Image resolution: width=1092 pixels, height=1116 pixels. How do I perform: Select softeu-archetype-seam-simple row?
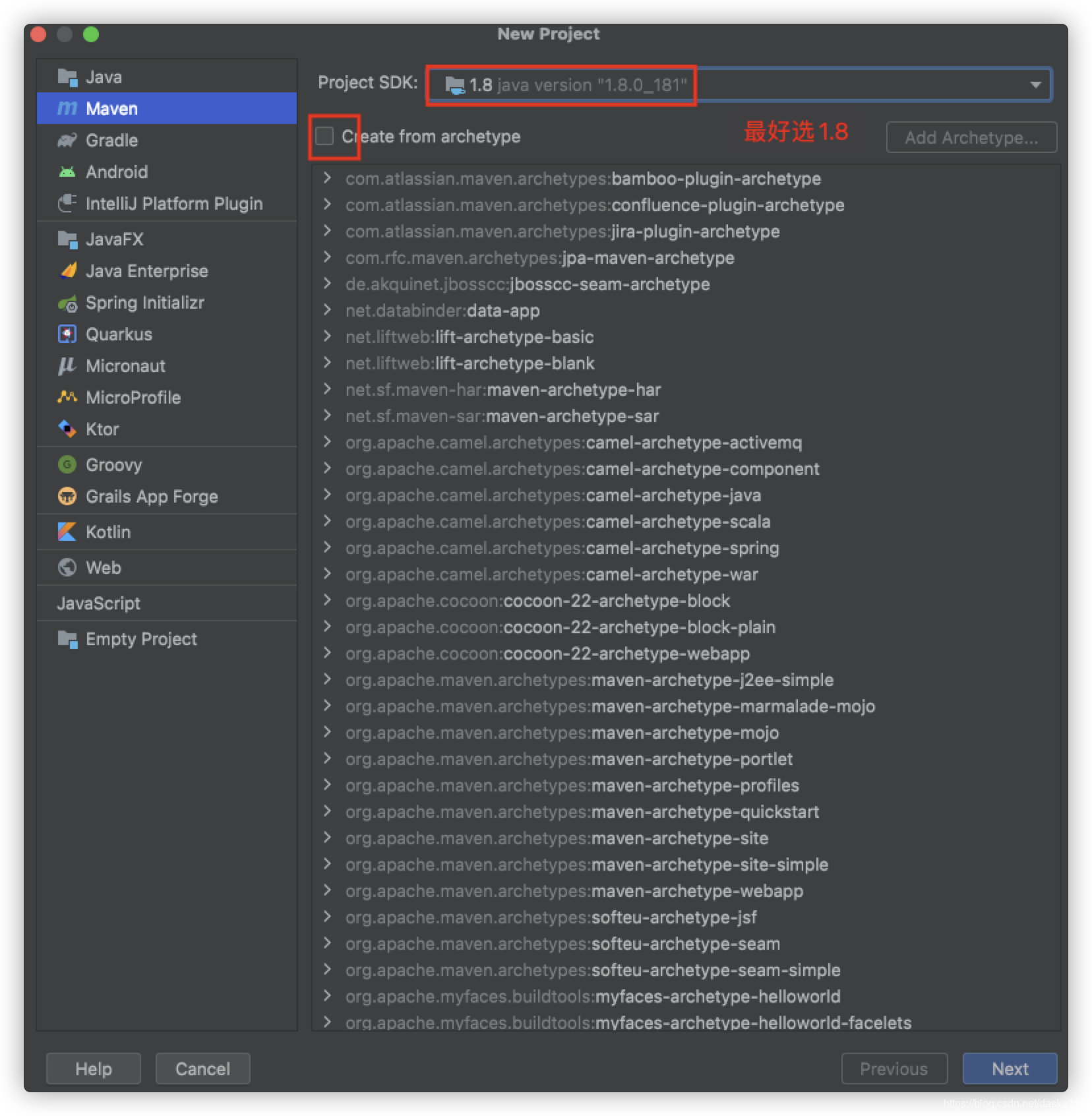pyautogui.click(x=686, y=970)
